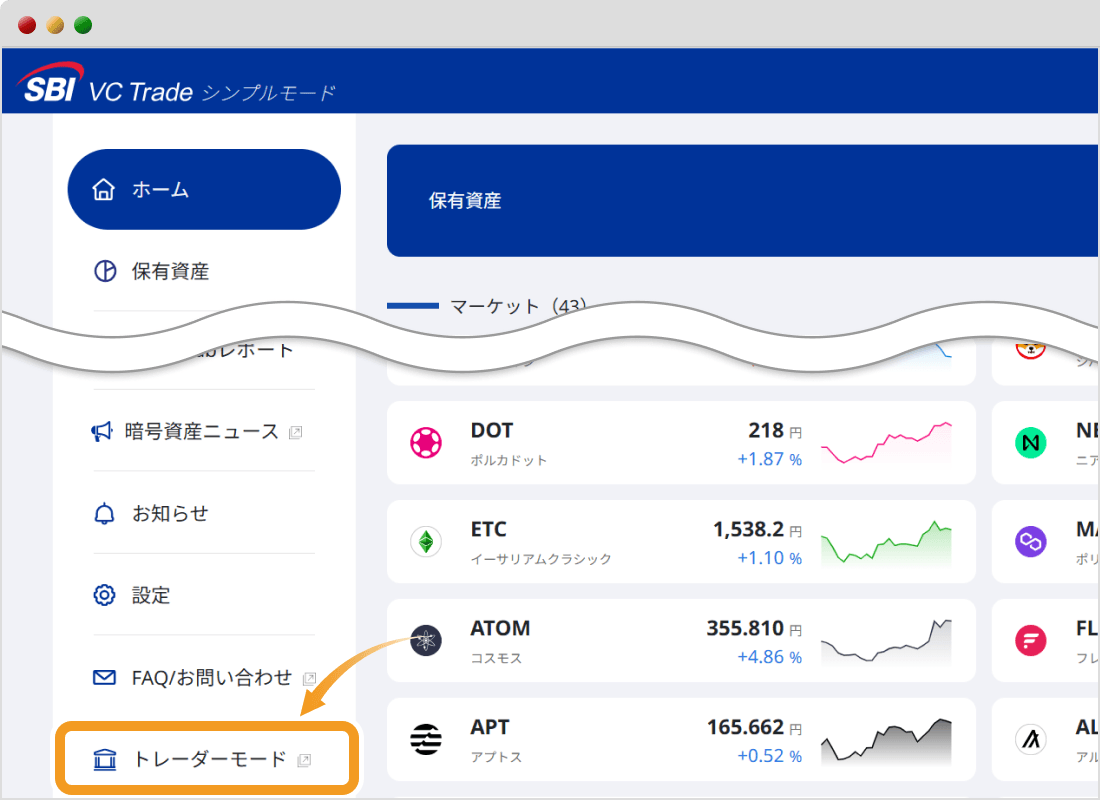Click the pink Polkadot coin icon
1100x800 pixels.
click(426, 443)
